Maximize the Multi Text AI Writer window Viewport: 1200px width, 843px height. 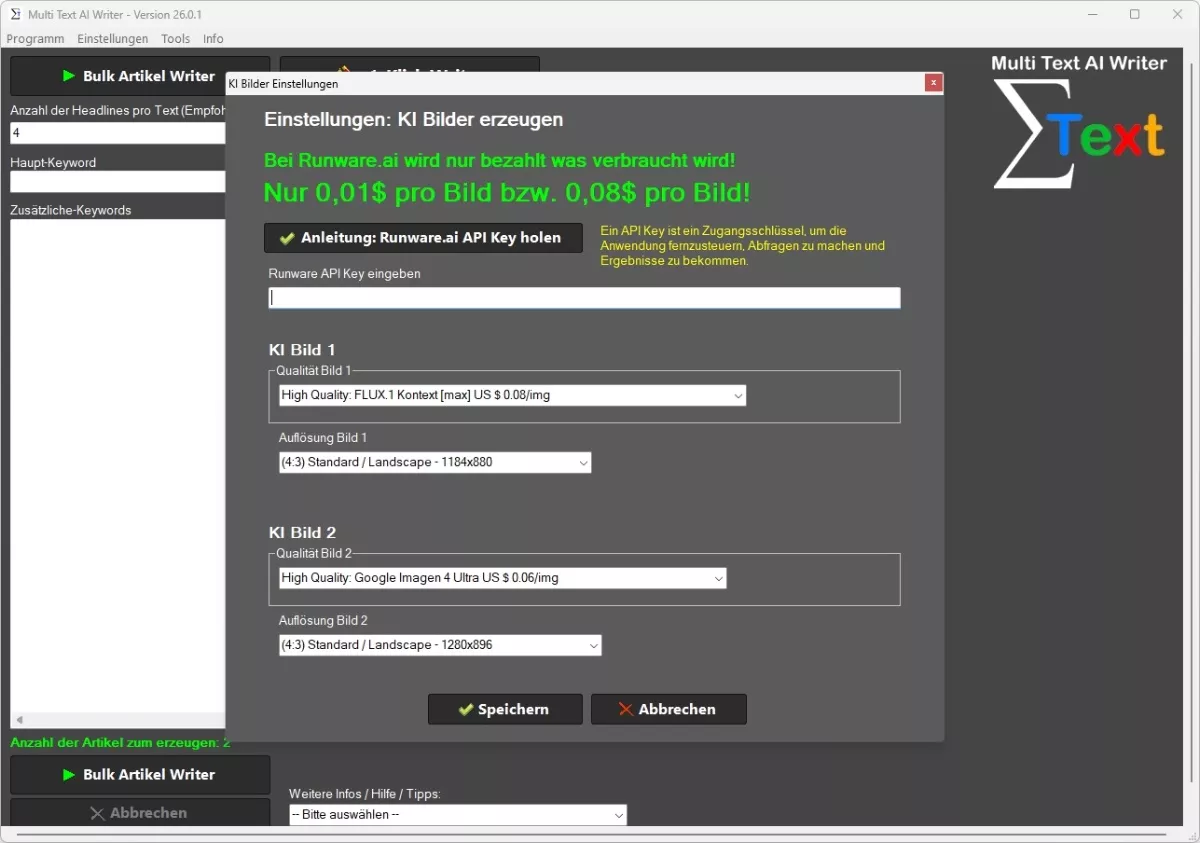point(1135,14)
